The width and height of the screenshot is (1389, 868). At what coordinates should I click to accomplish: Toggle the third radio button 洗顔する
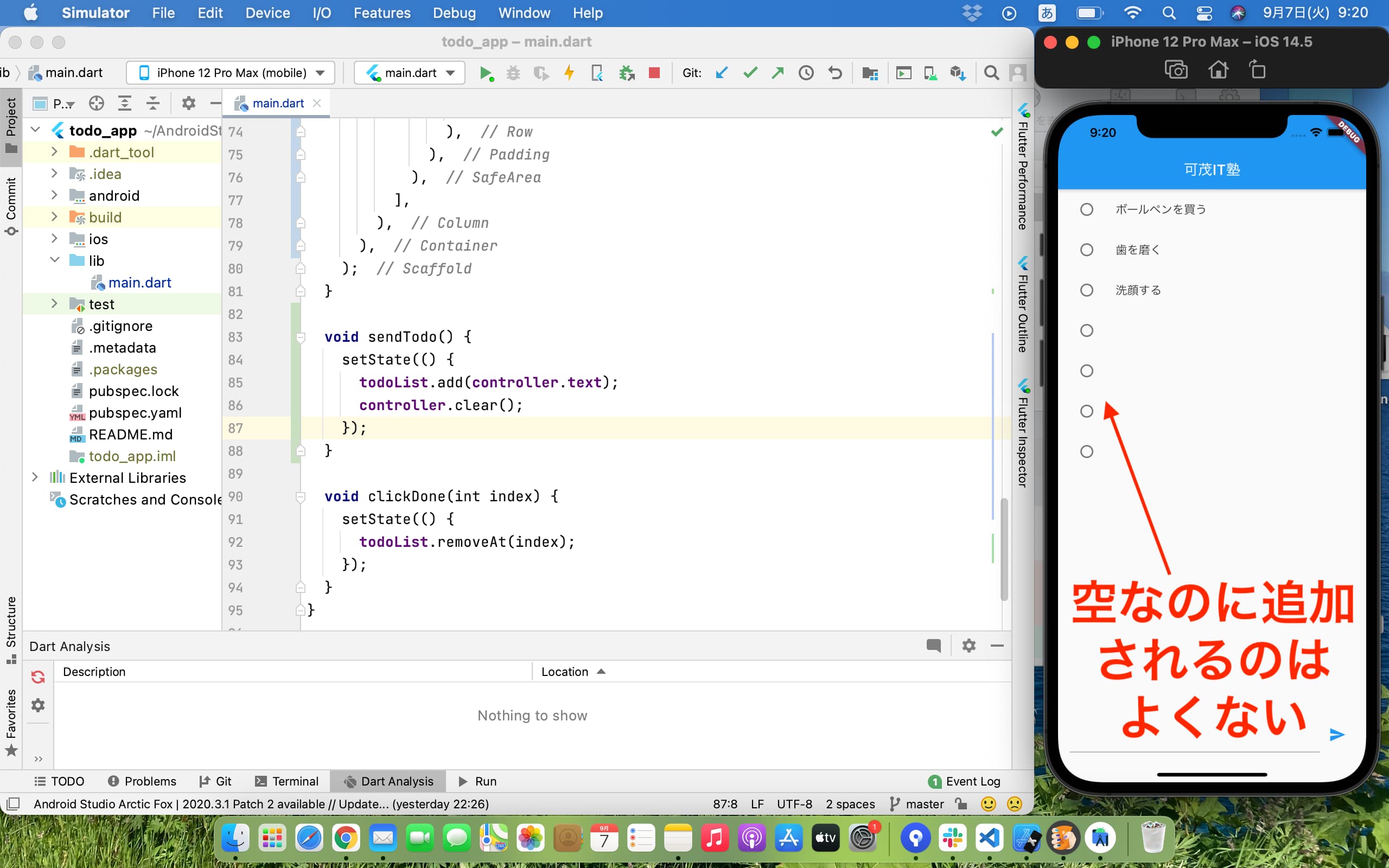[x=1087, y=290]
